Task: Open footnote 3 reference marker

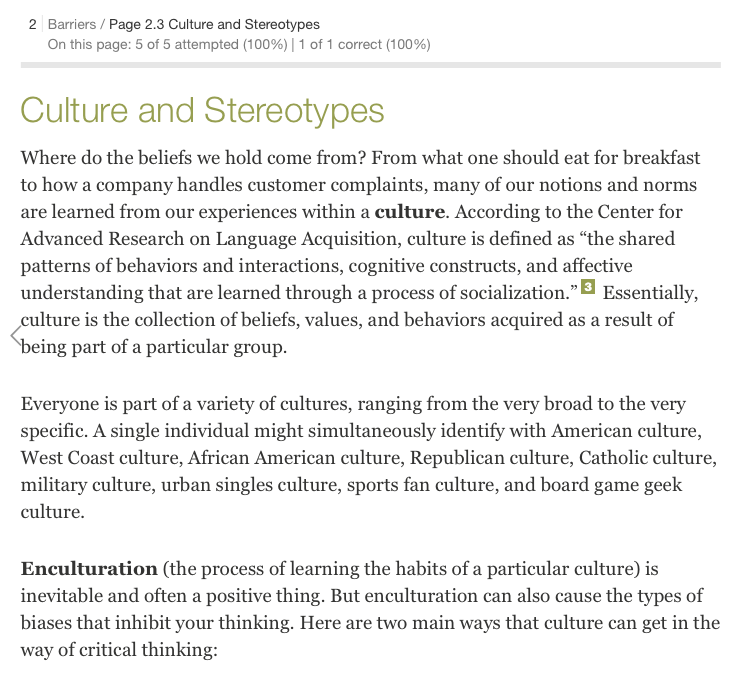Action: point(588,287)
